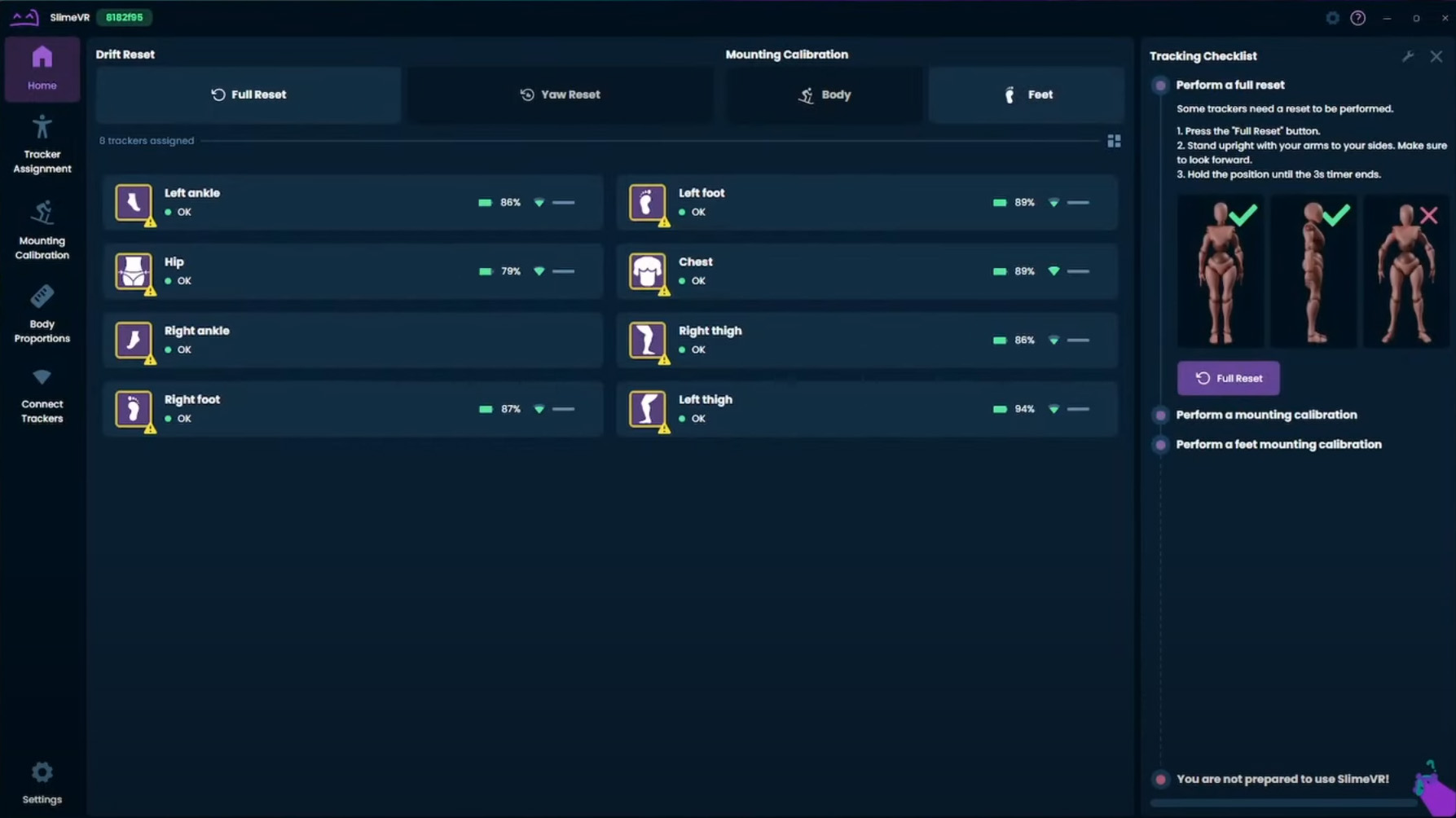Image resolution: width=1456 pixels, height=818 pixels.
Task: Open the Chest tracker card
Action: coord(867,271)
